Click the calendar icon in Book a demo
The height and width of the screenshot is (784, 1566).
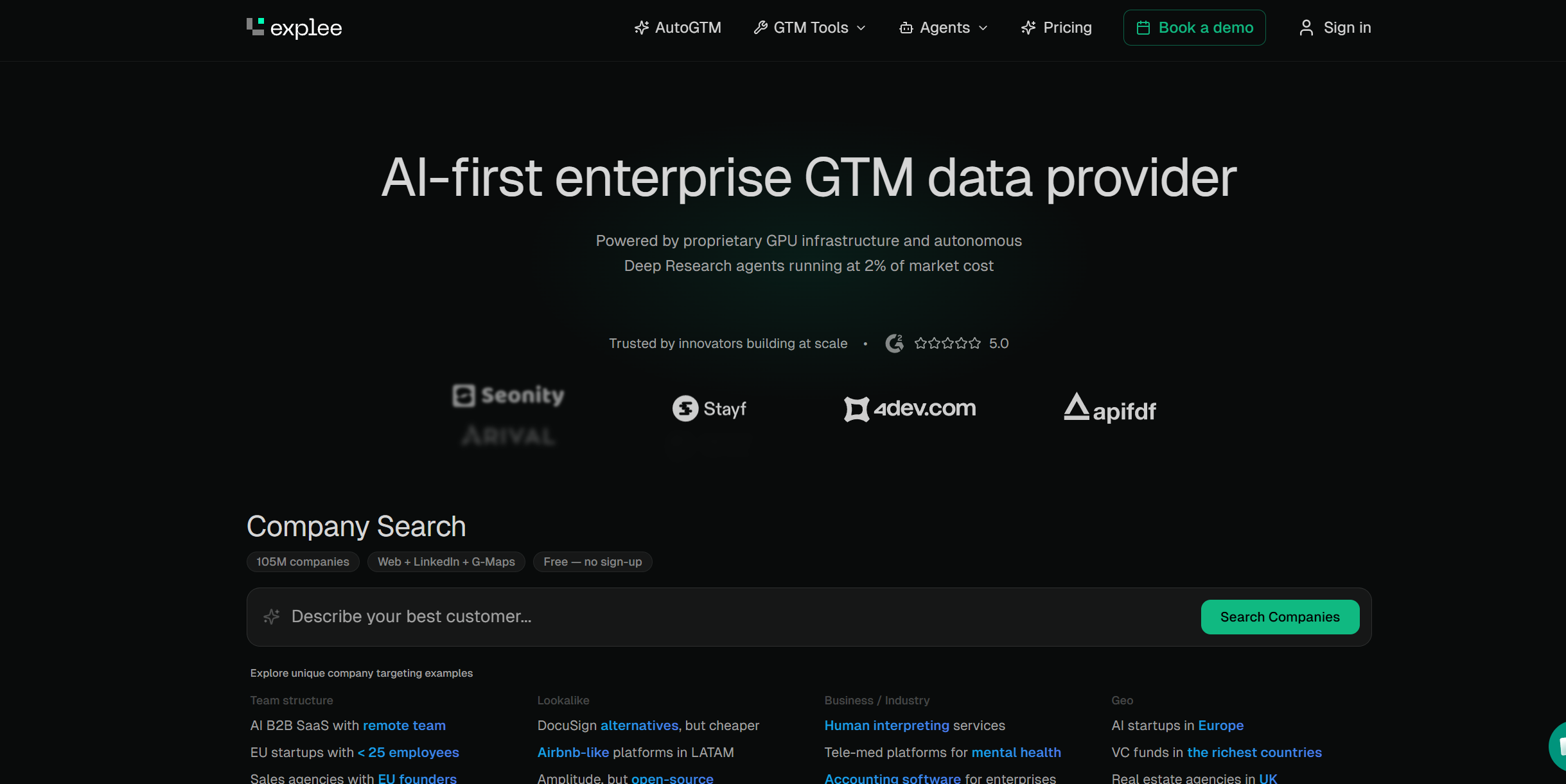pyautogui.click(x=1143, y=28)
